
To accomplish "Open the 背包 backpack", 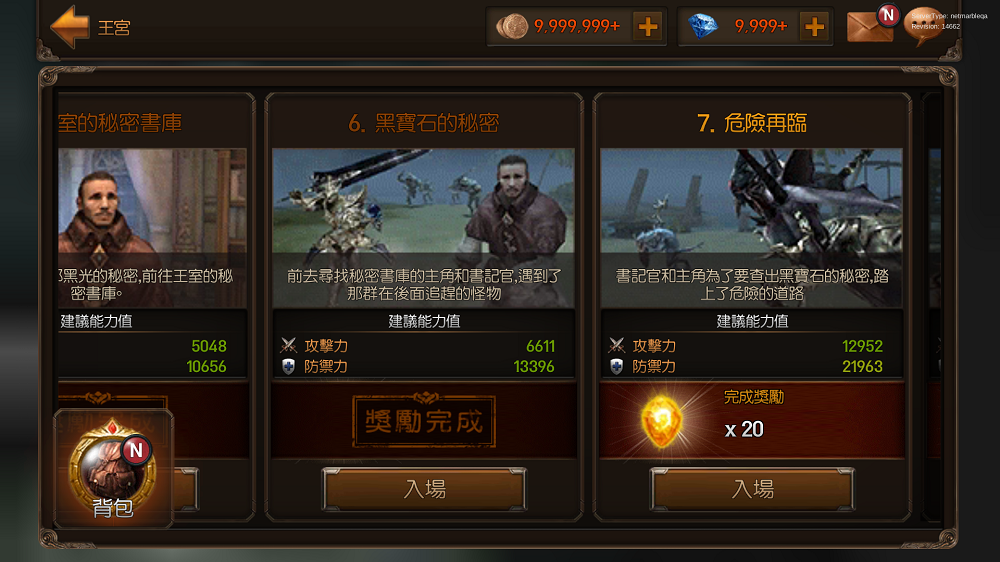I will 113,471.
